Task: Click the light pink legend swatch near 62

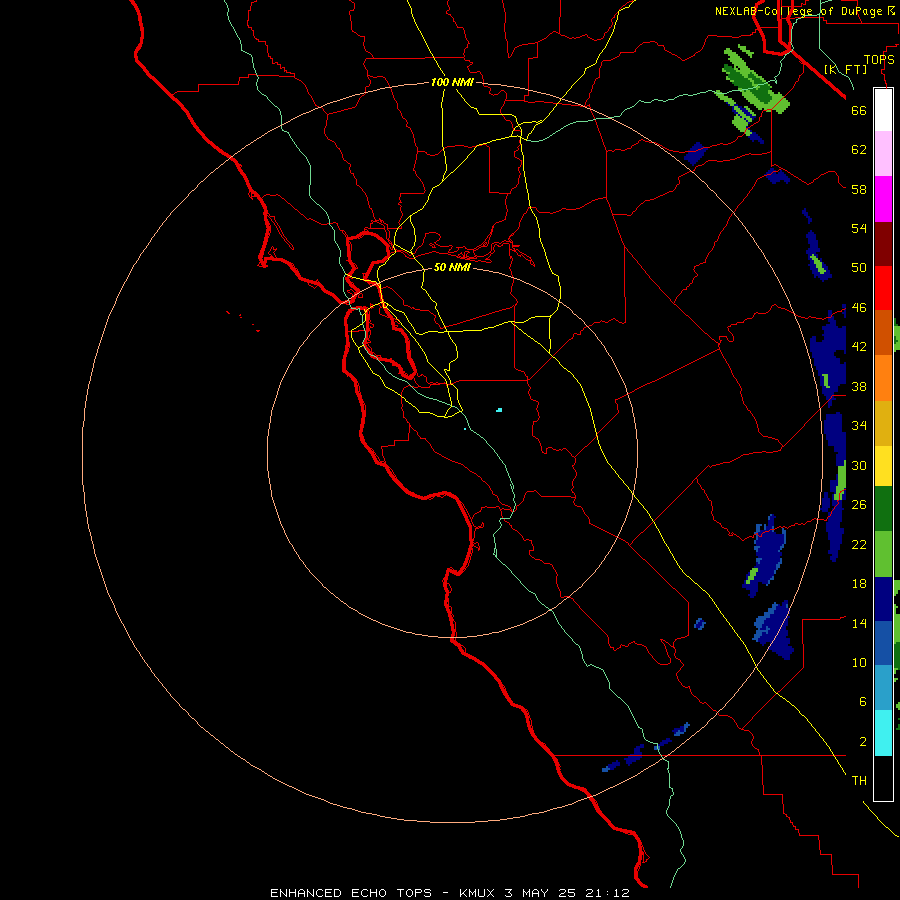Action: pyautogui.click(x=883, y=154)
